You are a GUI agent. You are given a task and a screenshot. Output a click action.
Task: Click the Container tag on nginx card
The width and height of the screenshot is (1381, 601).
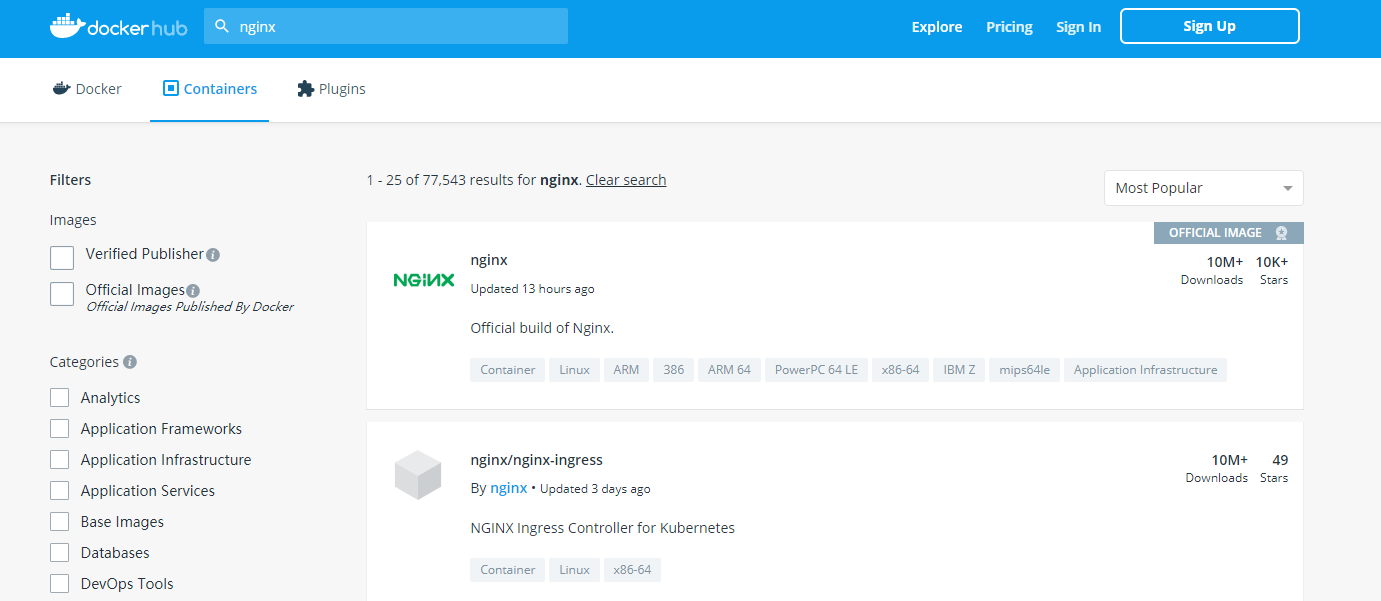[508, 370]
